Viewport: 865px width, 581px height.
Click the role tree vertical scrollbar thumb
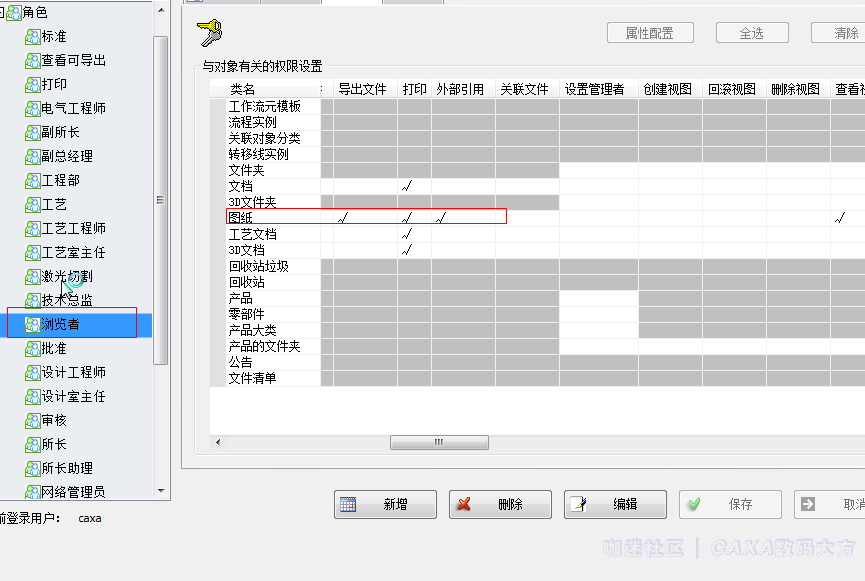(161, 200)
